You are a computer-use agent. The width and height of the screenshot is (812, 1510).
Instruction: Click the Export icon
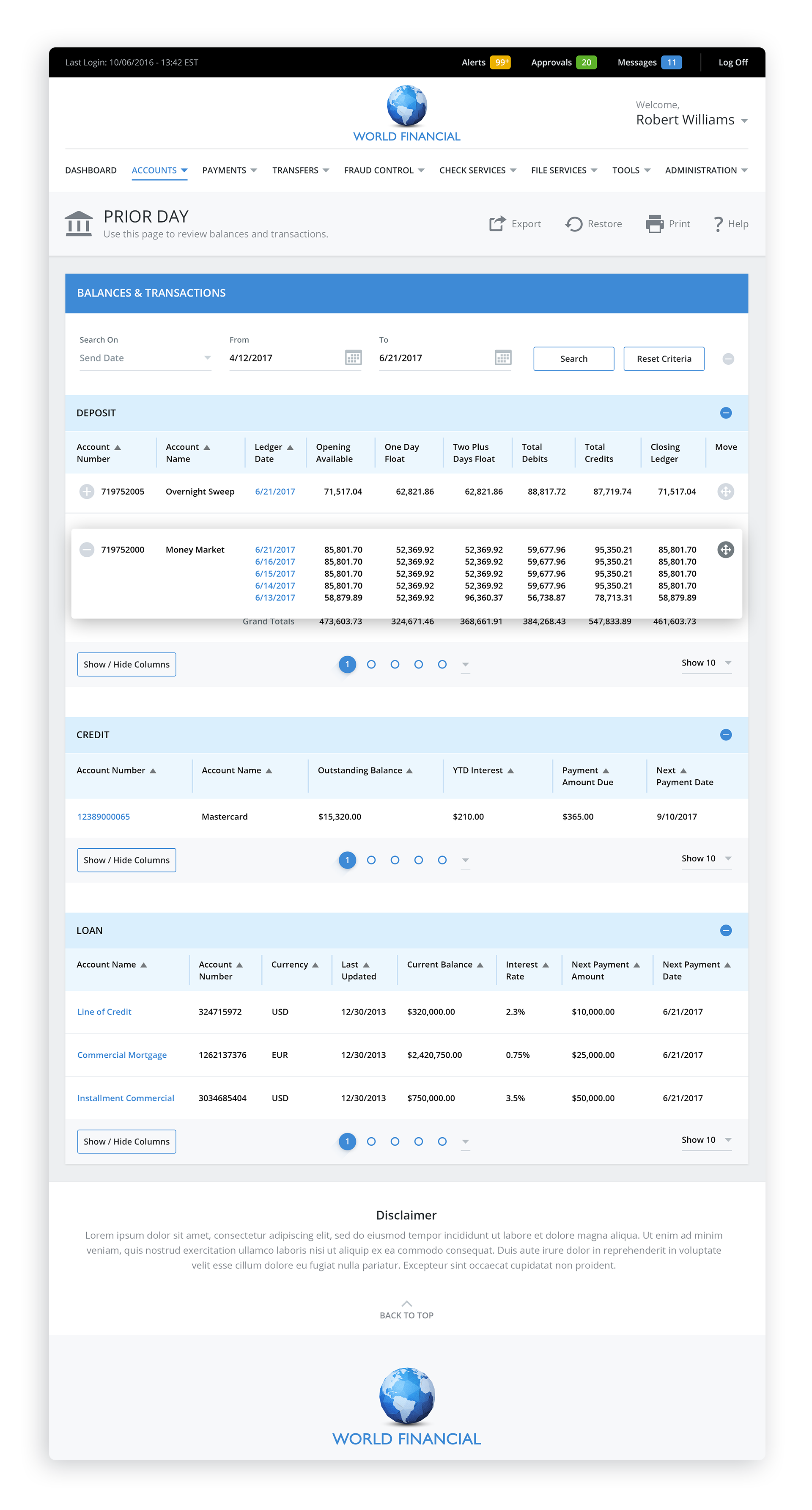[497, 223]
